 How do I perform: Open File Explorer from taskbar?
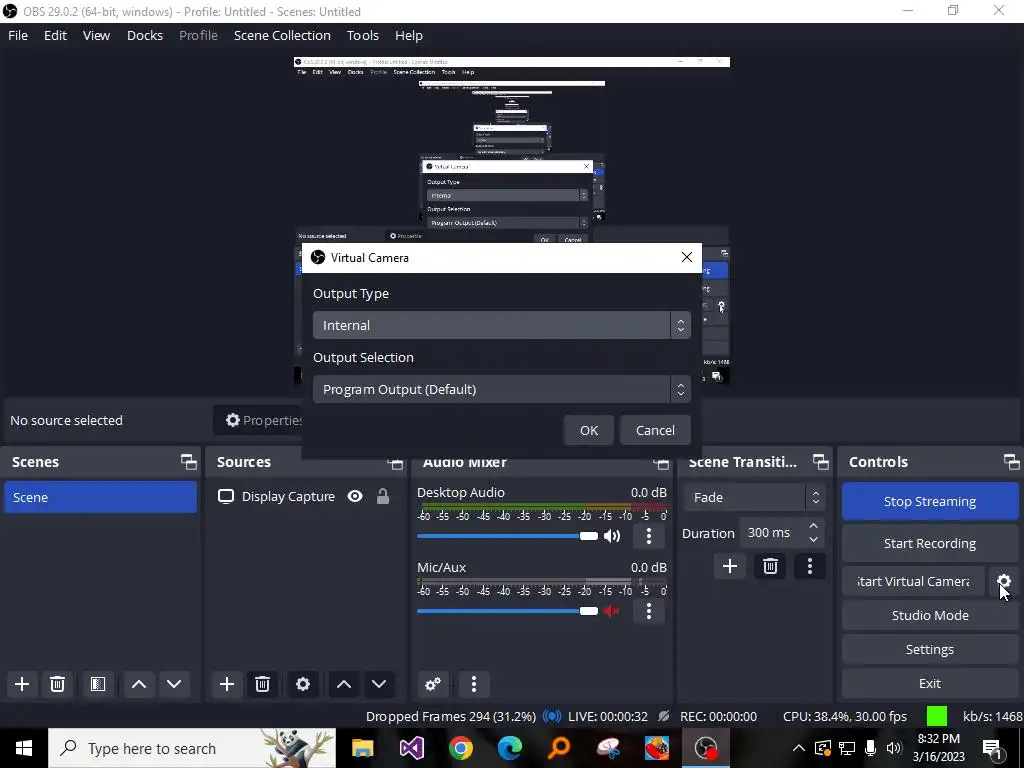pyautogui.click(x=362, y=748)
